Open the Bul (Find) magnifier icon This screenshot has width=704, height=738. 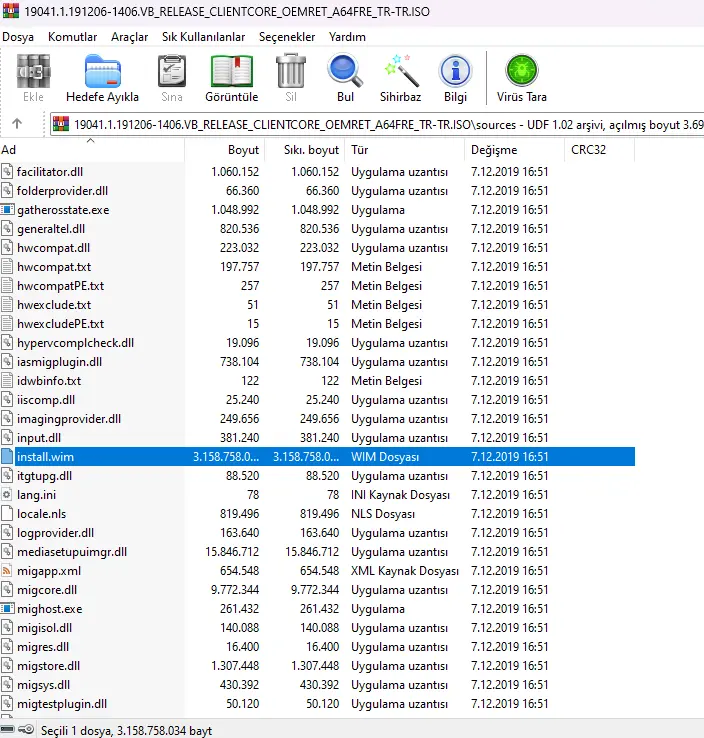(x=345, y=71)
